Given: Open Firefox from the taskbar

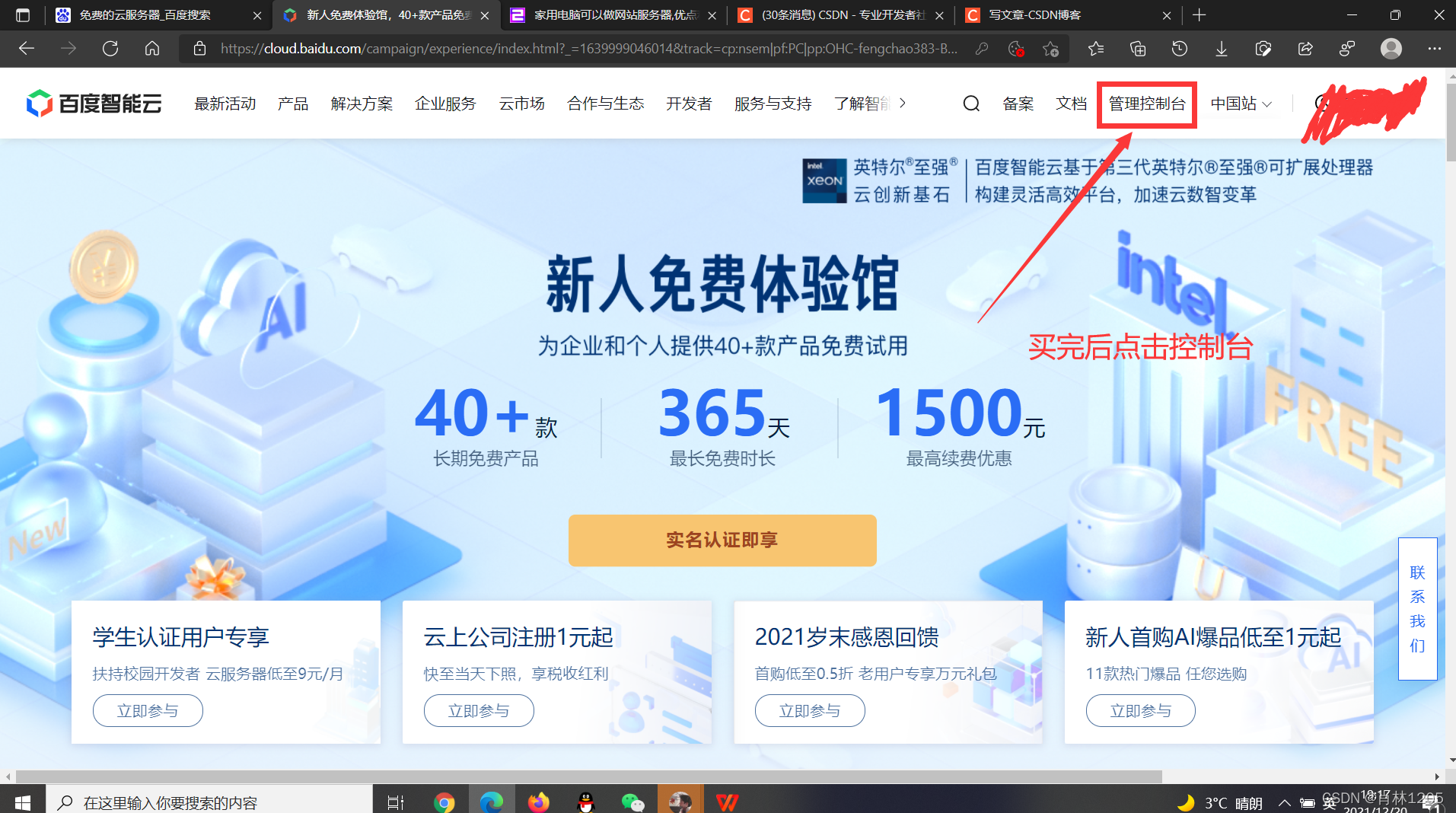Looking at the screenshot, I should (x=539, y=802).
